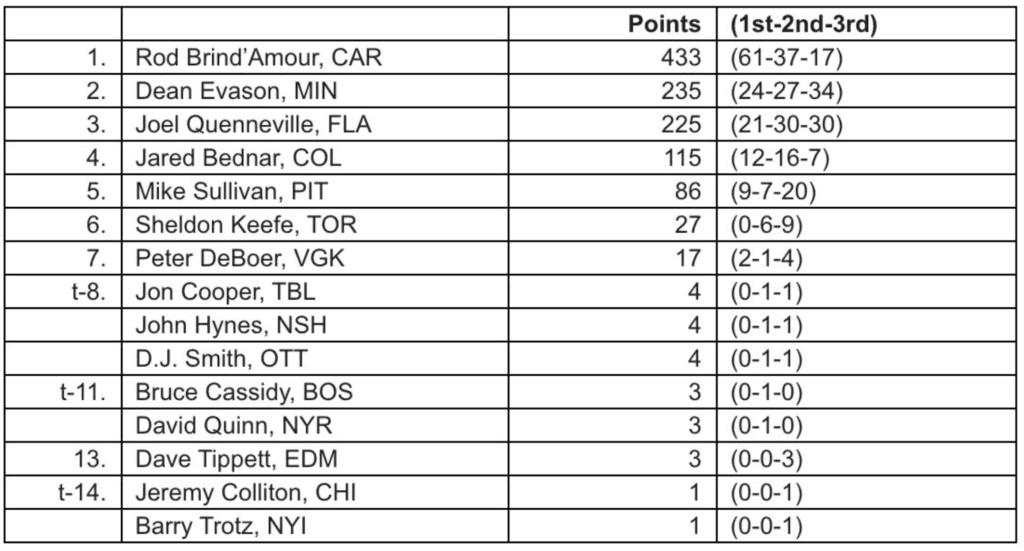Image resolution: width=1024 pixels, height=551 pixels.
Task: Click Mike Sullivan, PIT cell
Action: (x=236, y=192)
